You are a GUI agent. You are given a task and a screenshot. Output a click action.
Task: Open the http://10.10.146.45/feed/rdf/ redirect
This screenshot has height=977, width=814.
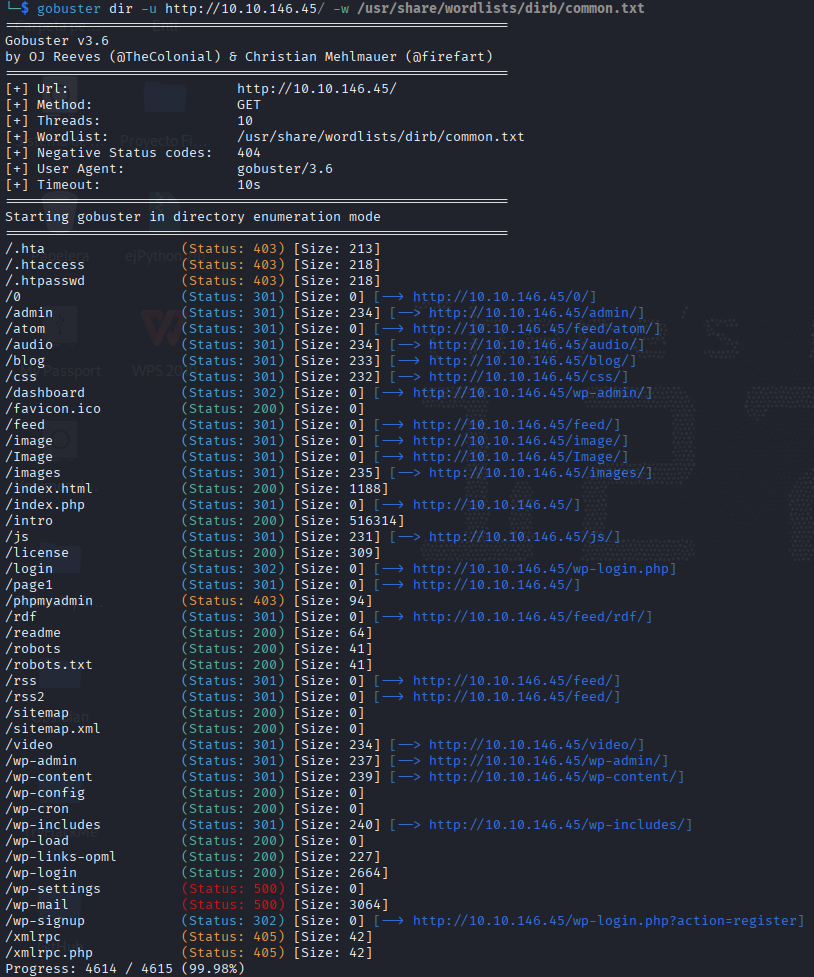click(529, 617)
